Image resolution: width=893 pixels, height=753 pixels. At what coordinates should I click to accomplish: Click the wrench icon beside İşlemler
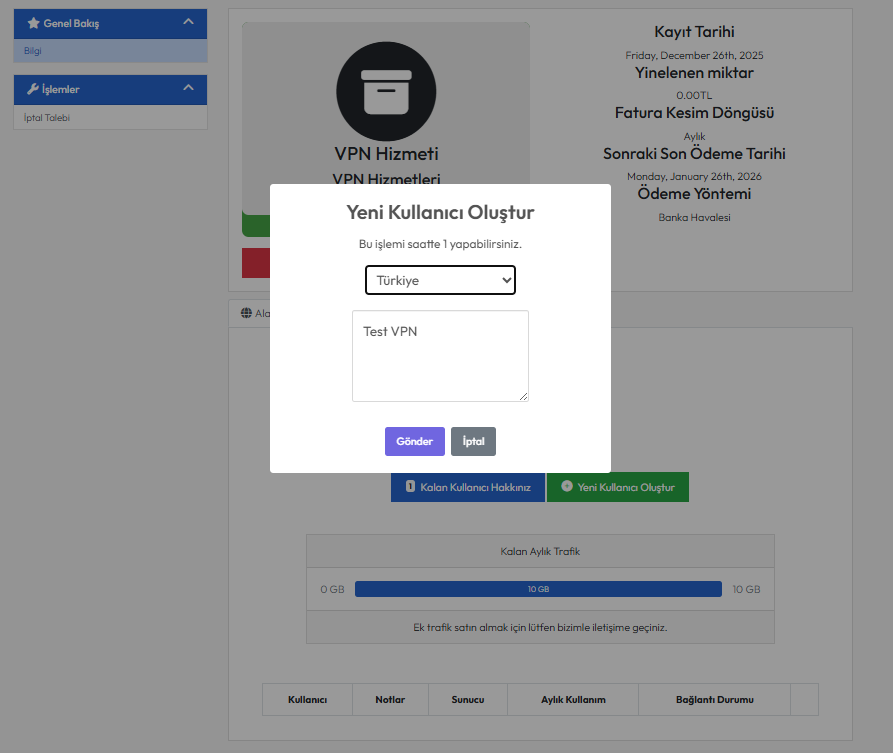pyautogui.click(x=33, y=89)
